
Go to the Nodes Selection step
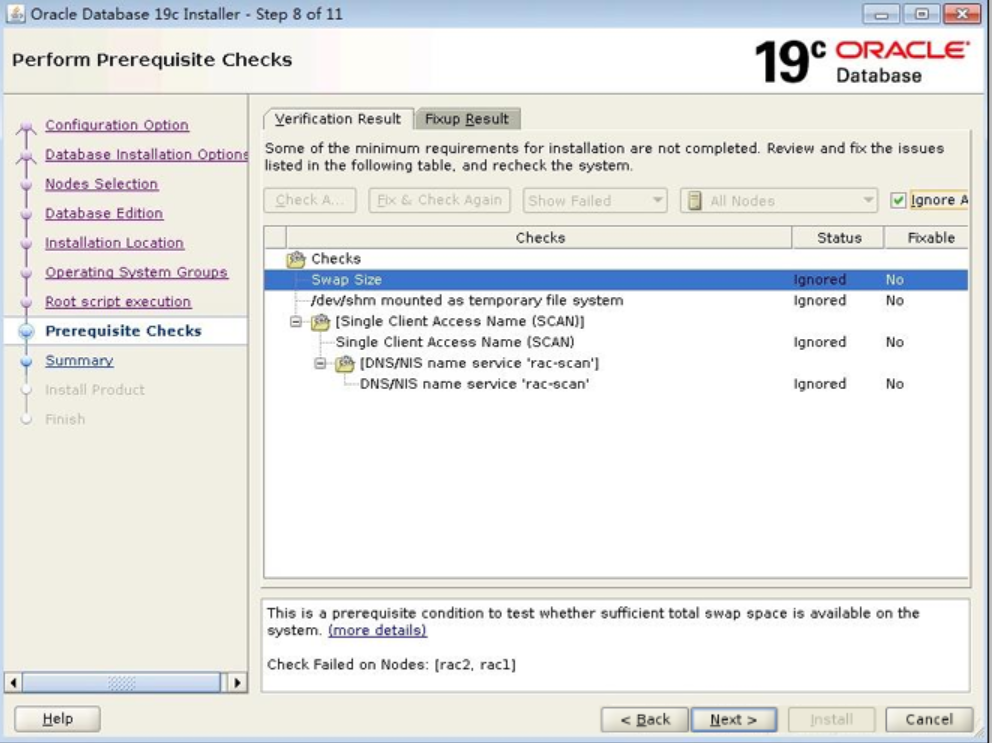[101, 184]
